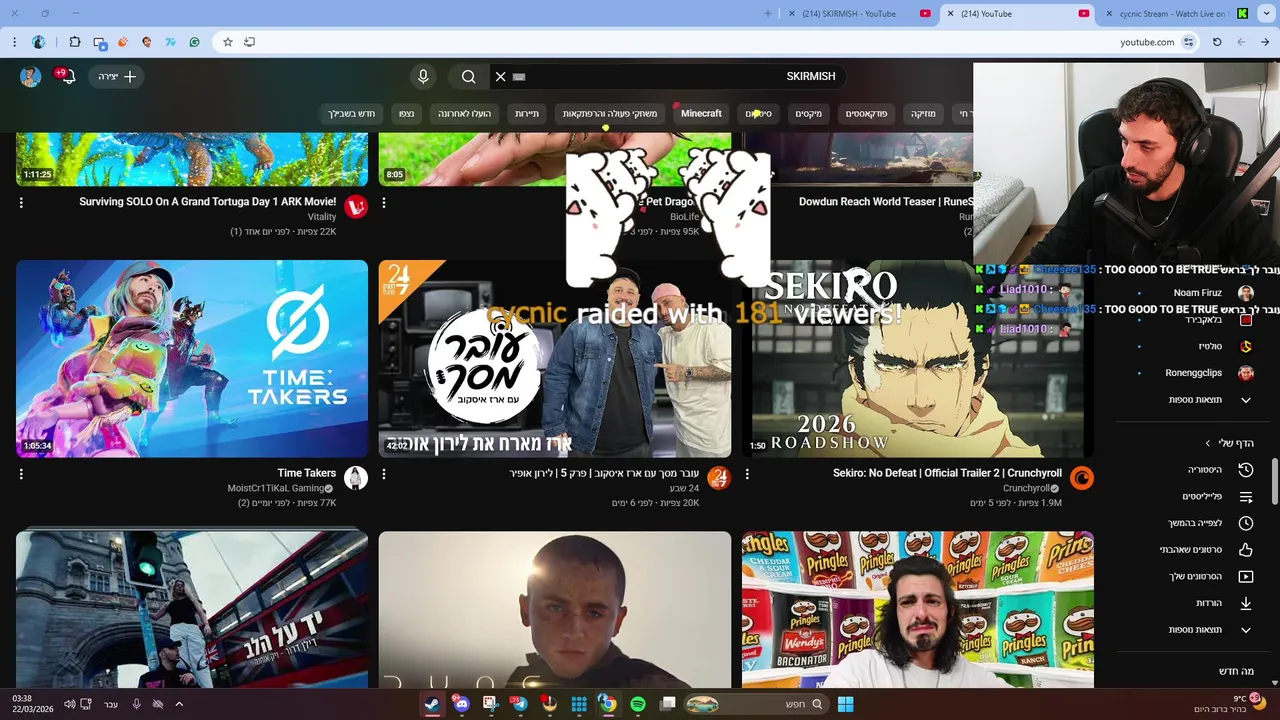1280x720 pixels.
Task: Bookmark this page with the star
Action: tap(228, 42)
